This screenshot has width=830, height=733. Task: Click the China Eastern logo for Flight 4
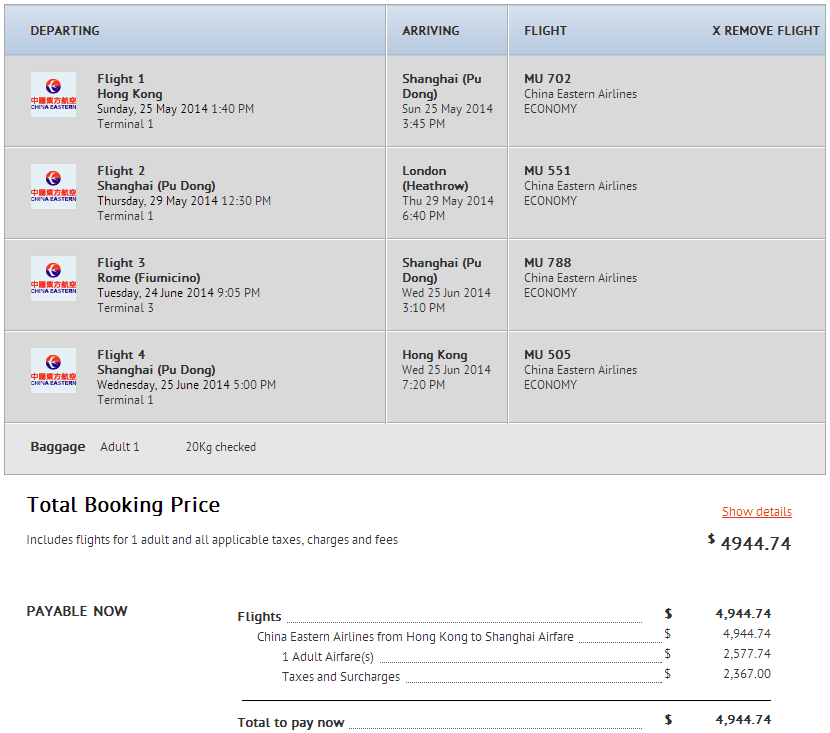coord(53,371)
